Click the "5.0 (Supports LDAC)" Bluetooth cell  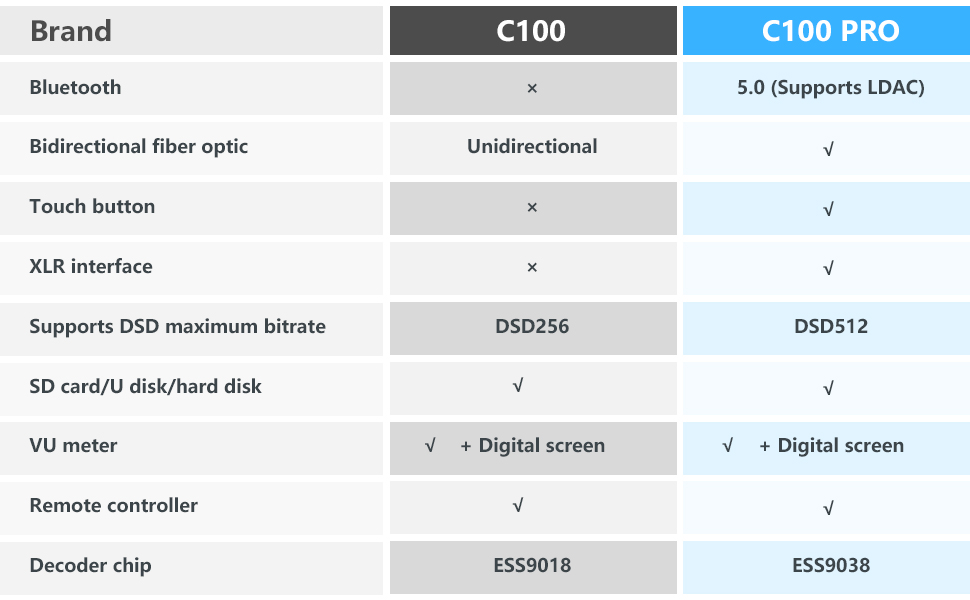(x=830, y=88)
